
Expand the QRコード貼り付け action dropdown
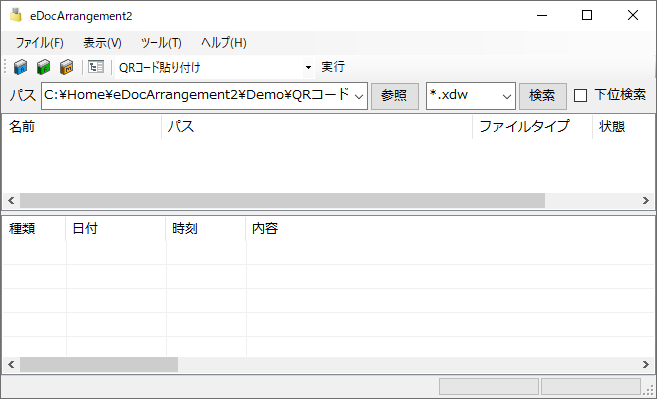tap(308, 67)
